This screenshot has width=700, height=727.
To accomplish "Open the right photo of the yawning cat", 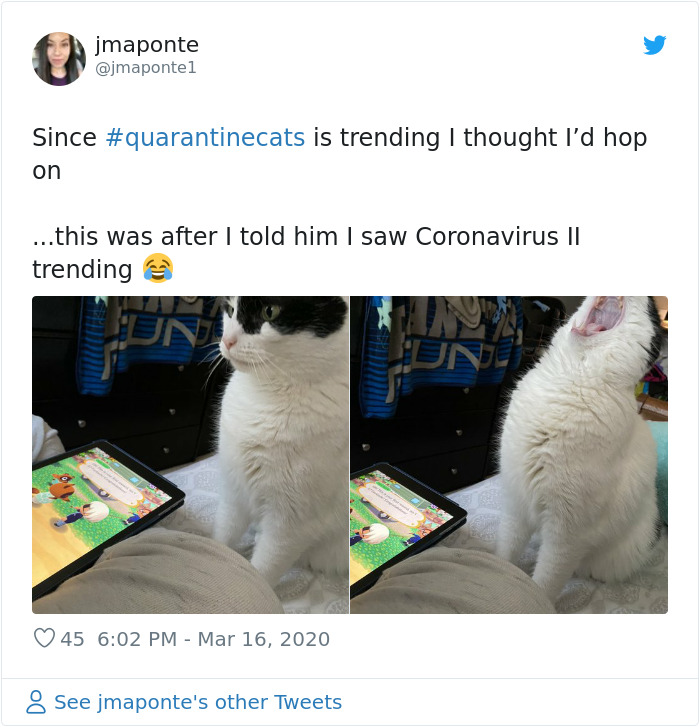I will click(x=509, y=455).
